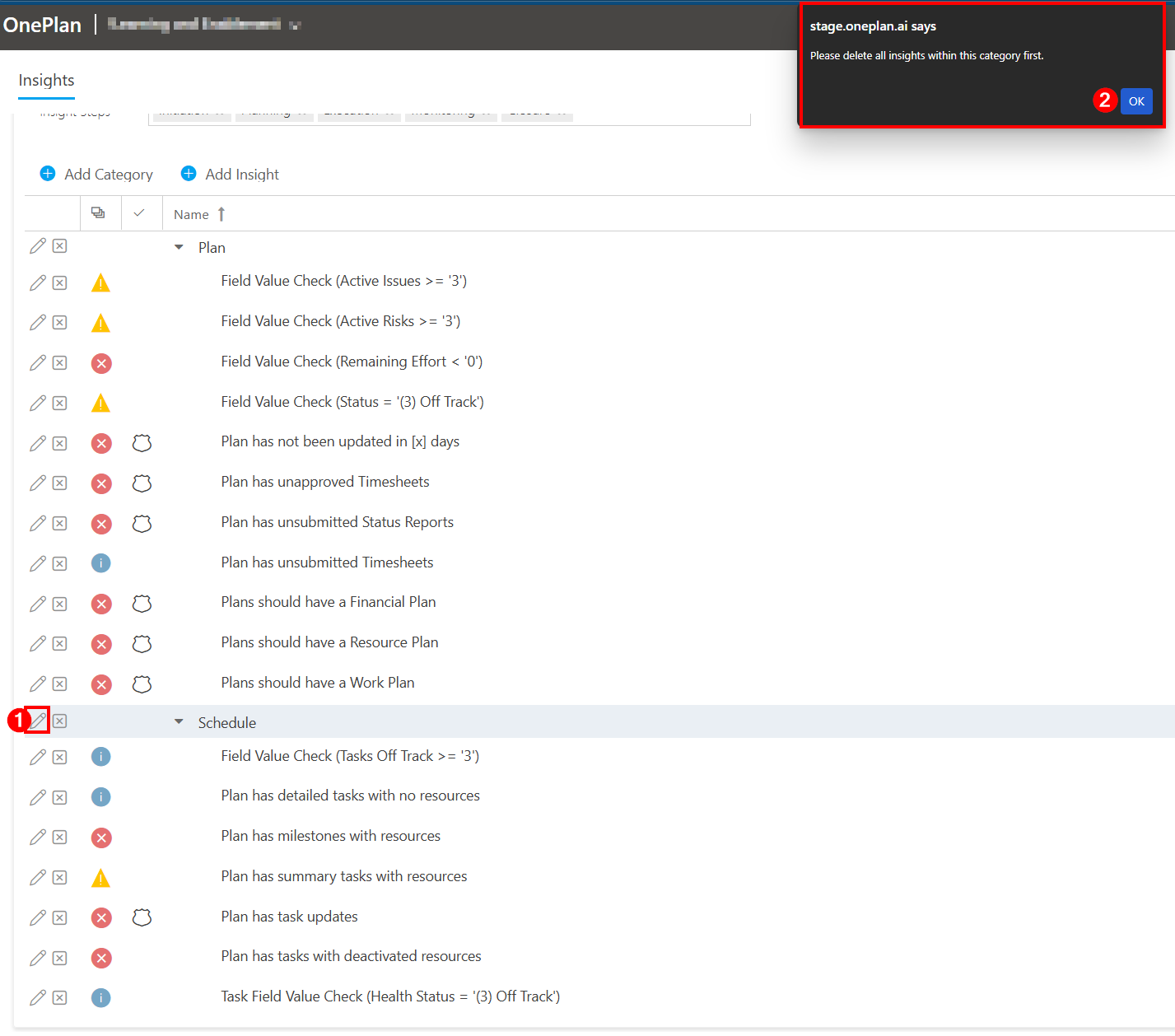This screenshot has width=1175, height=1036.
Task: Click error icon for milestones with resources
Action: click(x=101, y=838)
